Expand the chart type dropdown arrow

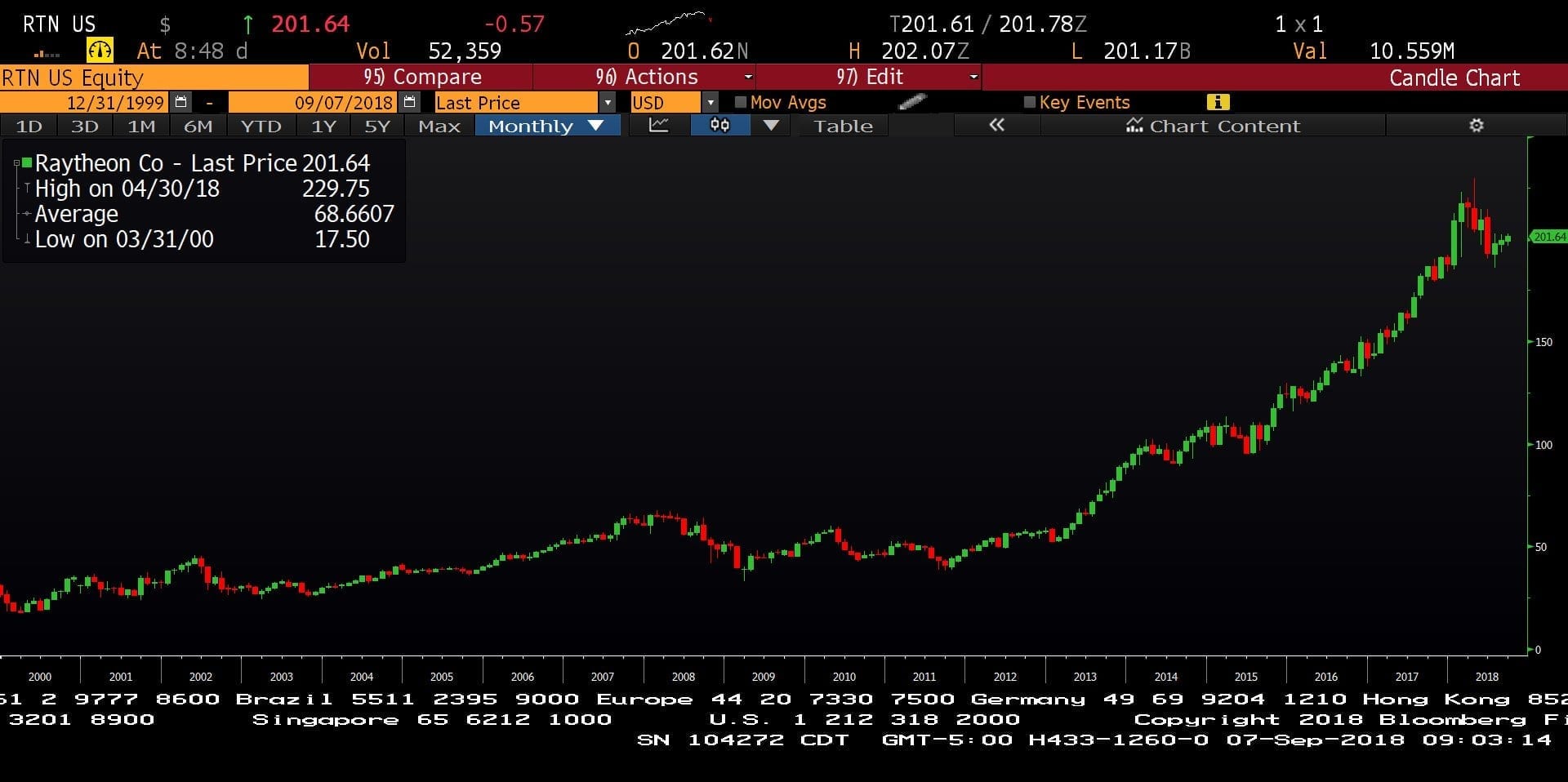click(771, 126)
